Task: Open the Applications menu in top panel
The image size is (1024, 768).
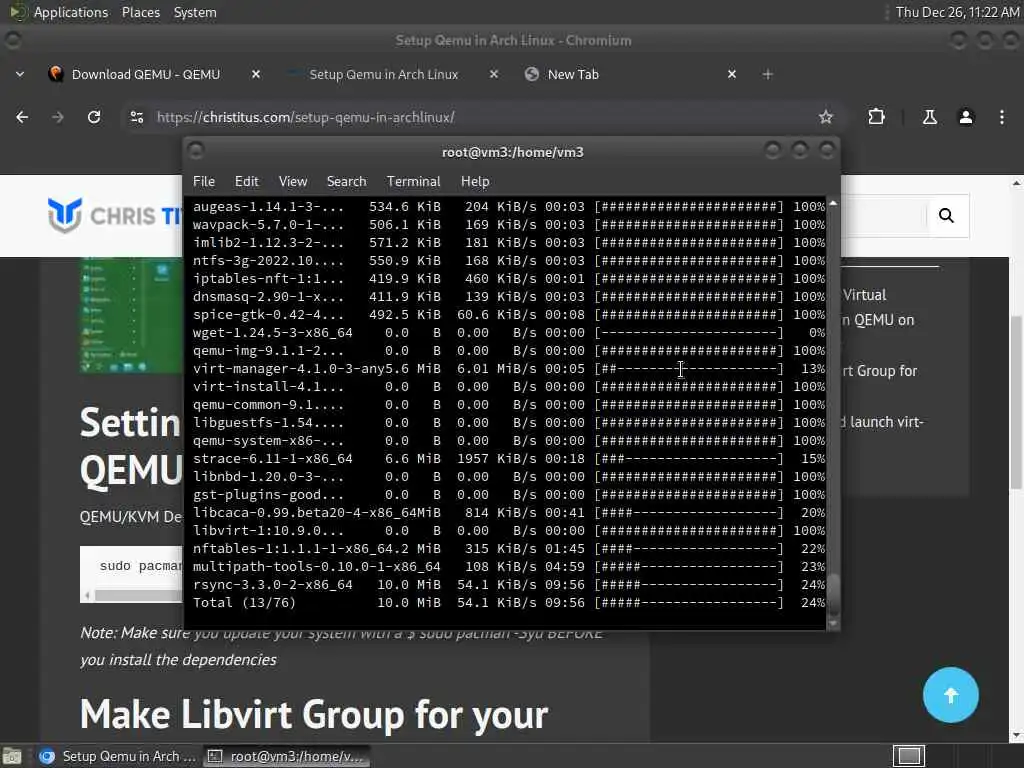Action: click(x=71, y=12)
